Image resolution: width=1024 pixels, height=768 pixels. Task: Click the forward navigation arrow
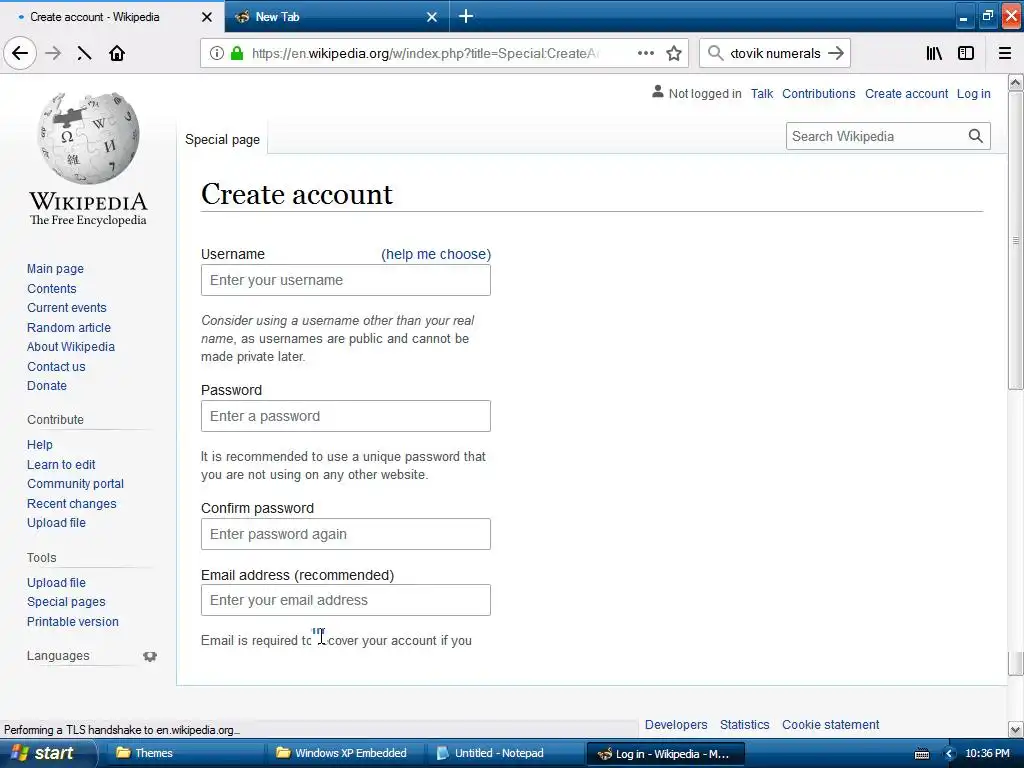coord(53,53)
